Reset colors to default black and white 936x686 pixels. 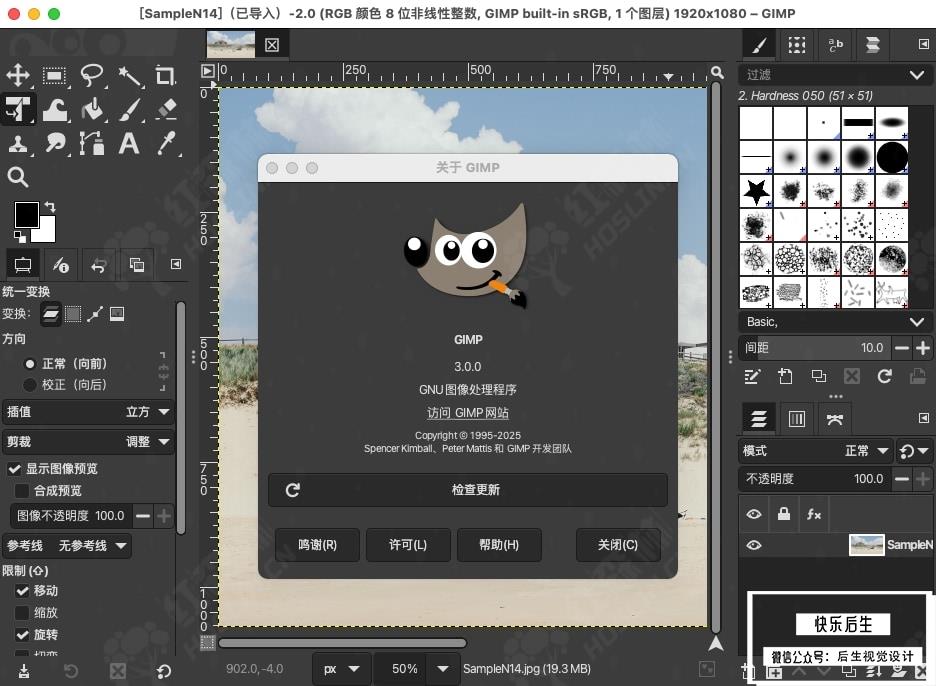click(20, 236)
